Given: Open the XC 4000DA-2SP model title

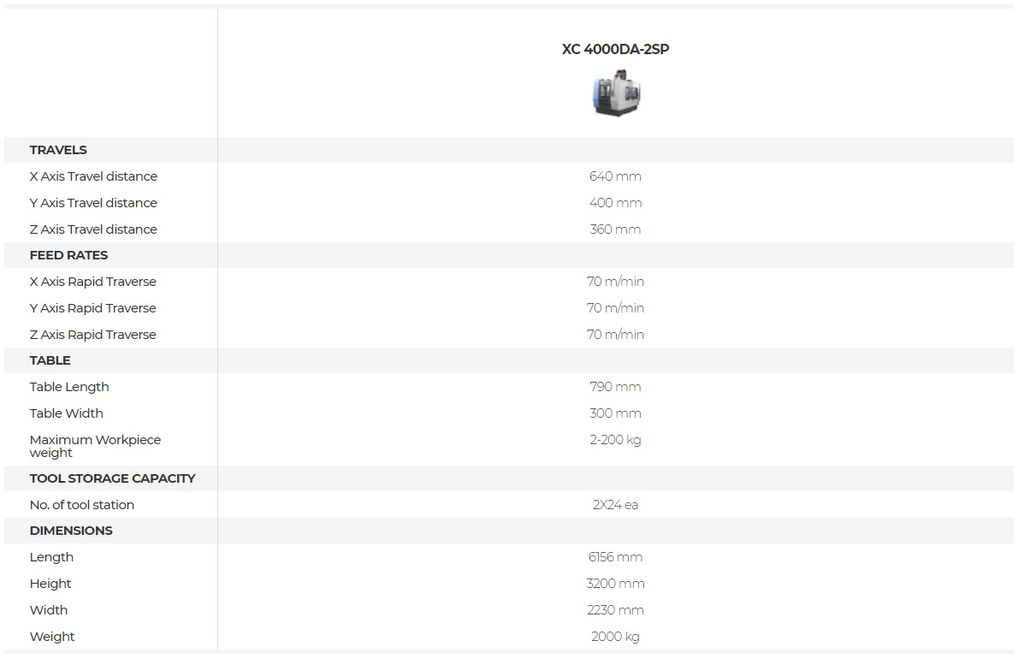Looking at the screenshot, I should pos(615,49).
